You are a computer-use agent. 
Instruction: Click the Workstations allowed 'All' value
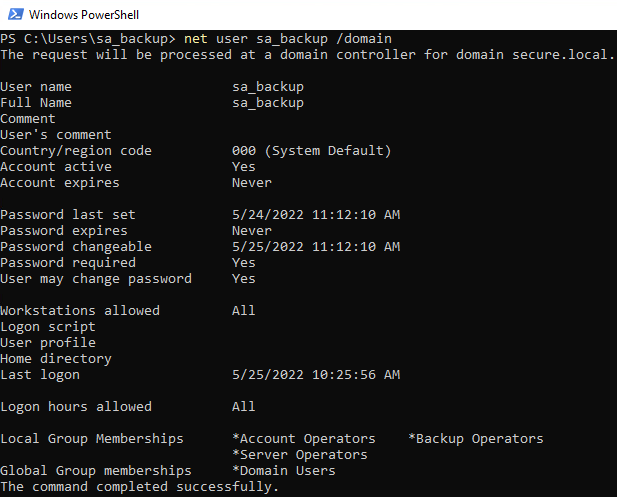[x=244, y=311]
